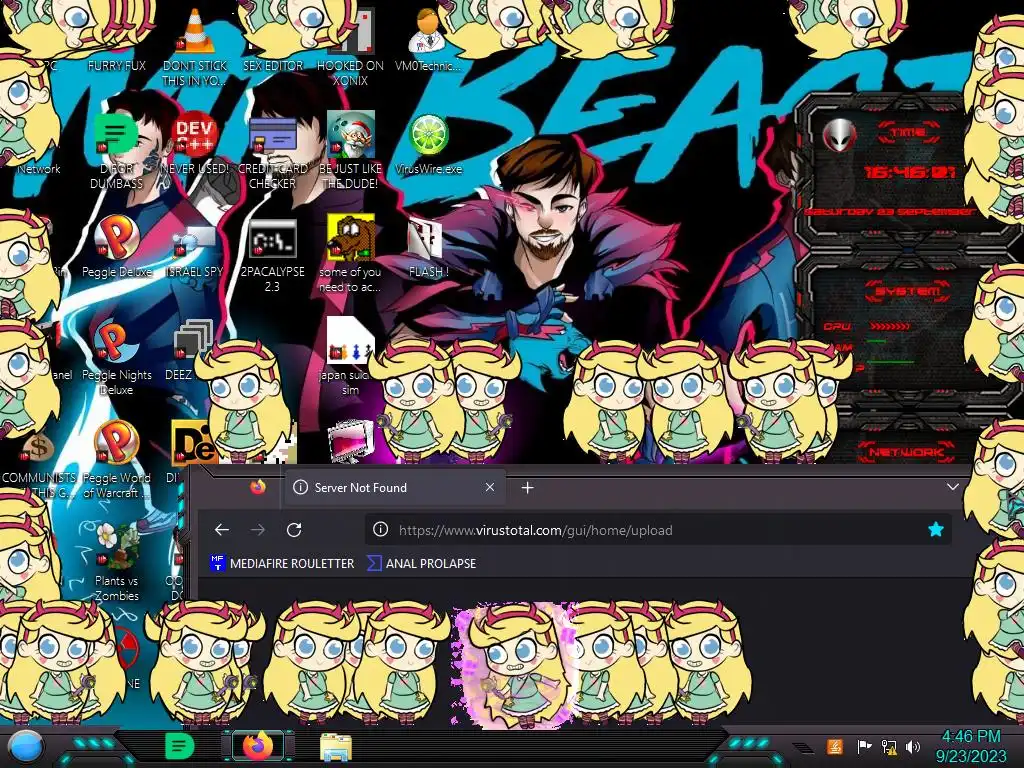Image resolution: width=1024 pixels, height=768 pixels.
Task: Open the green notes app on taskbar
Action: 180,747
